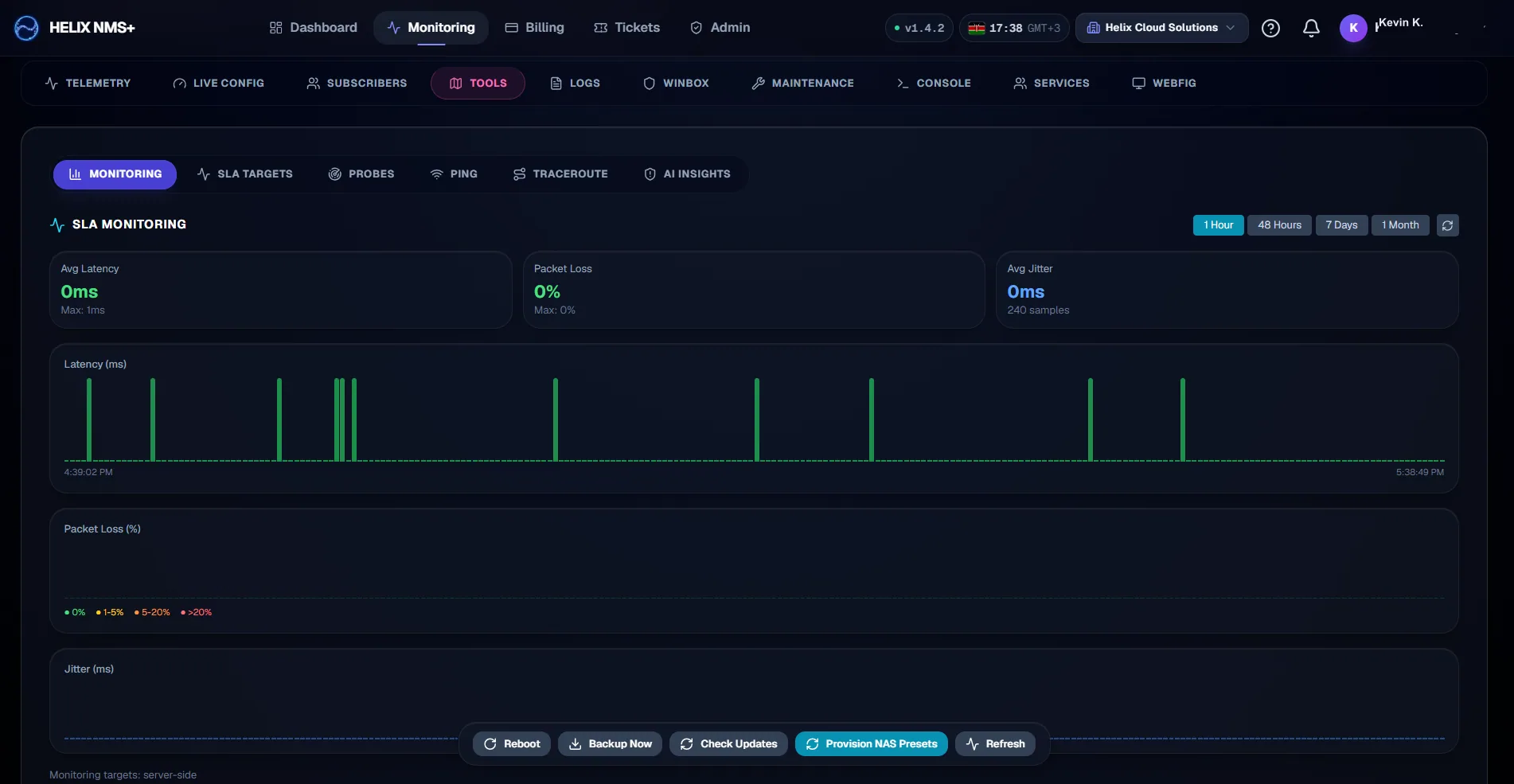Open the Logs sub-tab
The image size is (1514, 784).
[x=575, y=83]
